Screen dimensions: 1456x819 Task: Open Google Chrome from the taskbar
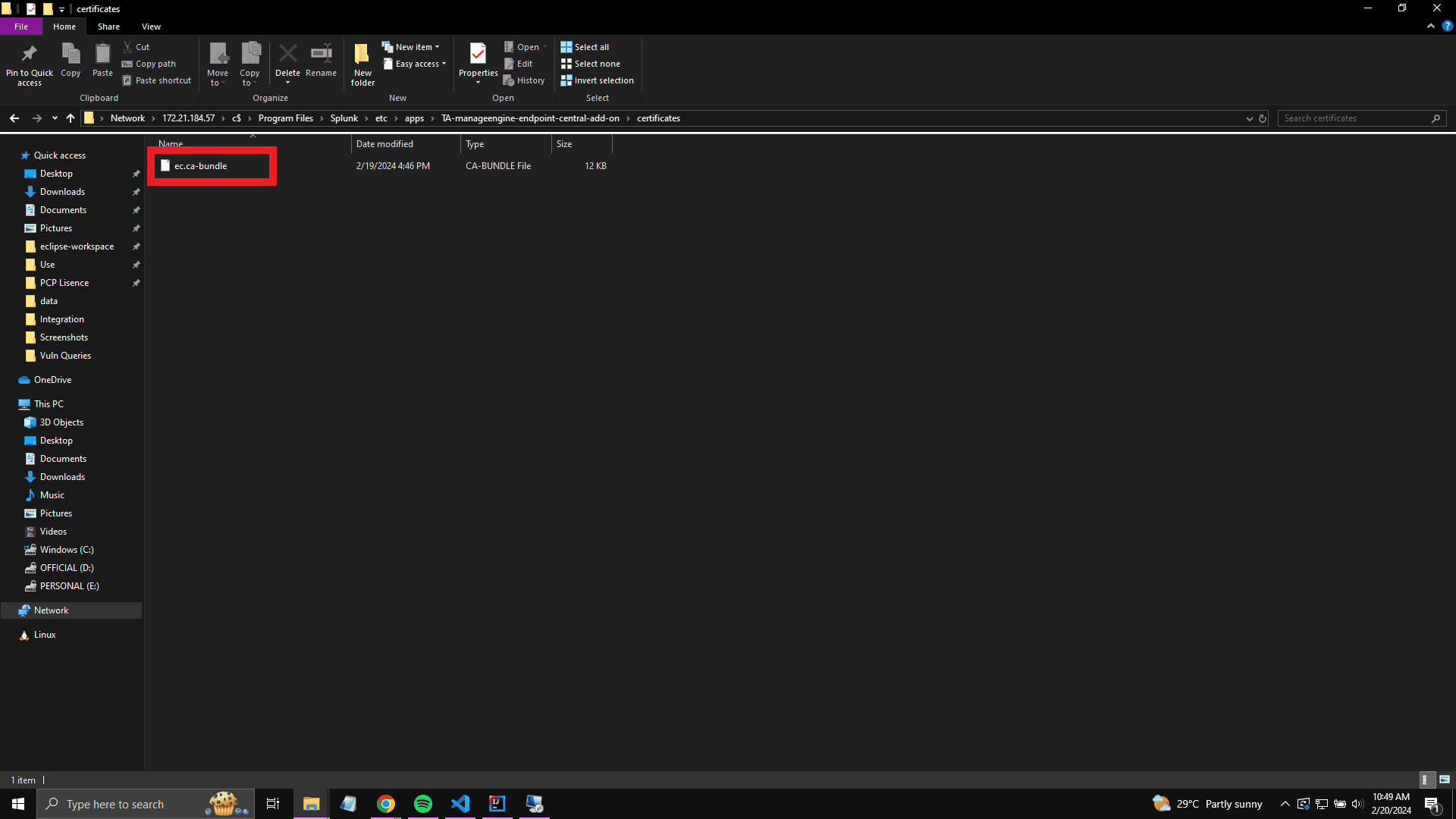[x=386, y=804]
